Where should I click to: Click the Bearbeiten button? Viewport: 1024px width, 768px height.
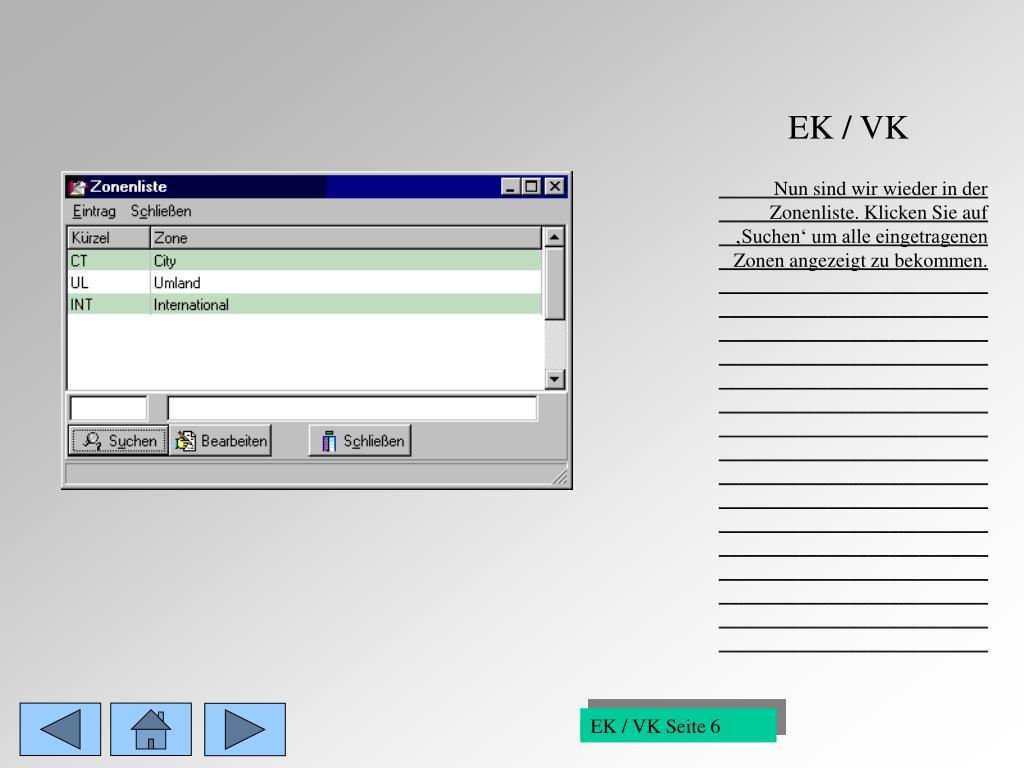(x=221, y=441)
